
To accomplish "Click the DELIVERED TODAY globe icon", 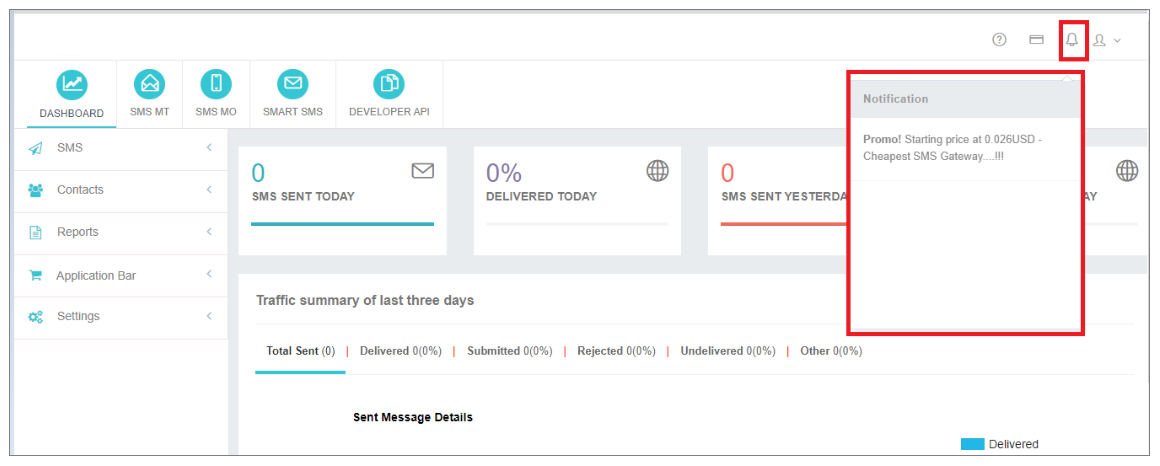I will click(658, 171).
